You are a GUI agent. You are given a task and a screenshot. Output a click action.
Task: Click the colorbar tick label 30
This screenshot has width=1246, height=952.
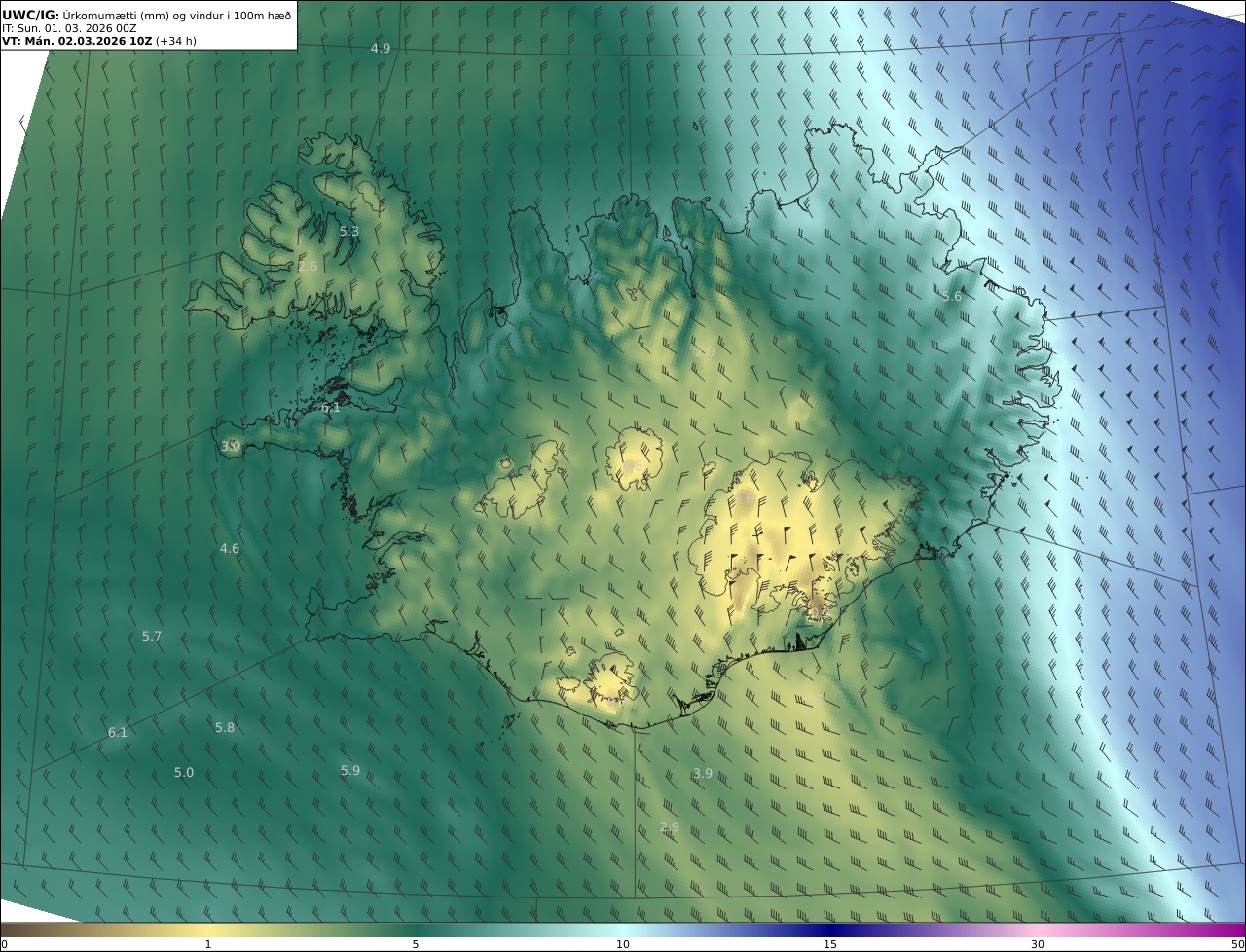click(x=1038, y=944)
